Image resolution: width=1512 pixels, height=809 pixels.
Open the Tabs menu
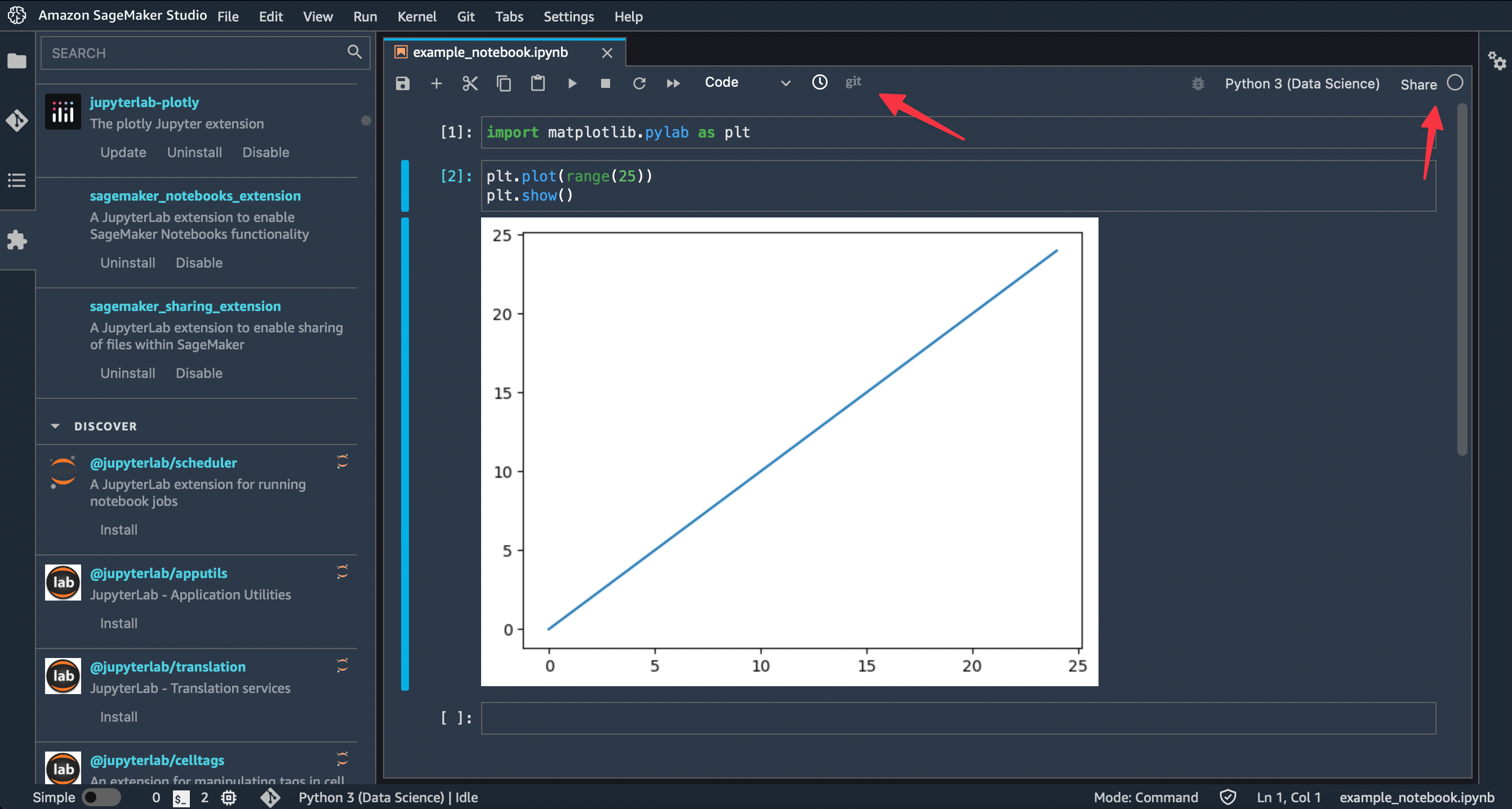[509, 16]
